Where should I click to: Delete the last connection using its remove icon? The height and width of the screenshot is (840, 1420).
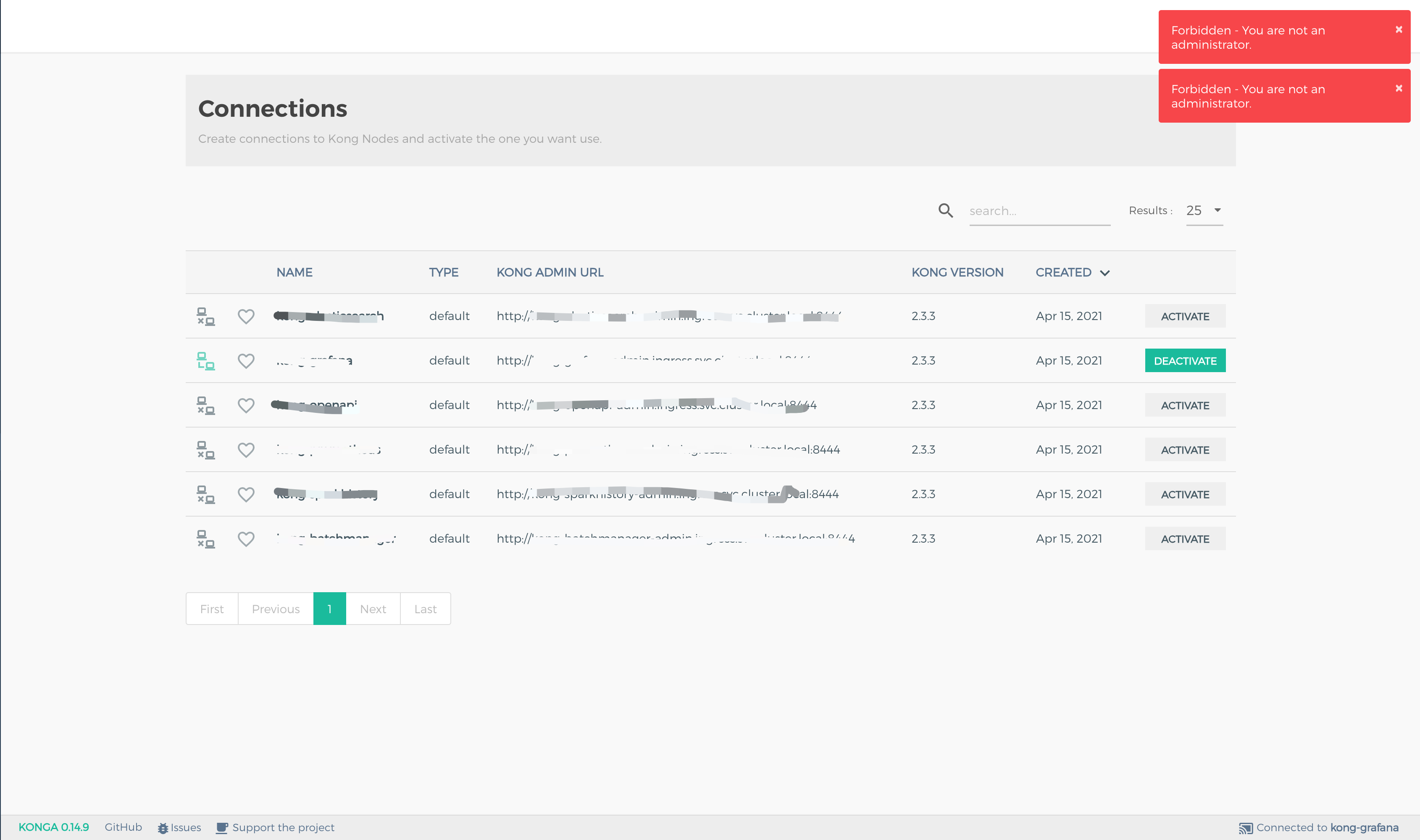tap(206, 539)
